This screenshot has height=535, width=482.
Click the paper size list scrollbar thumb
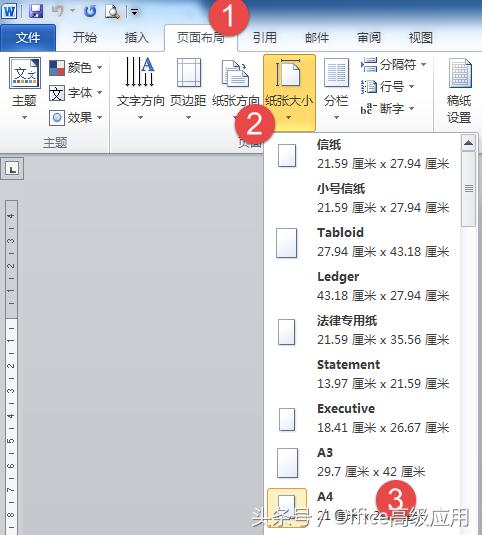[x=468, y=189]
